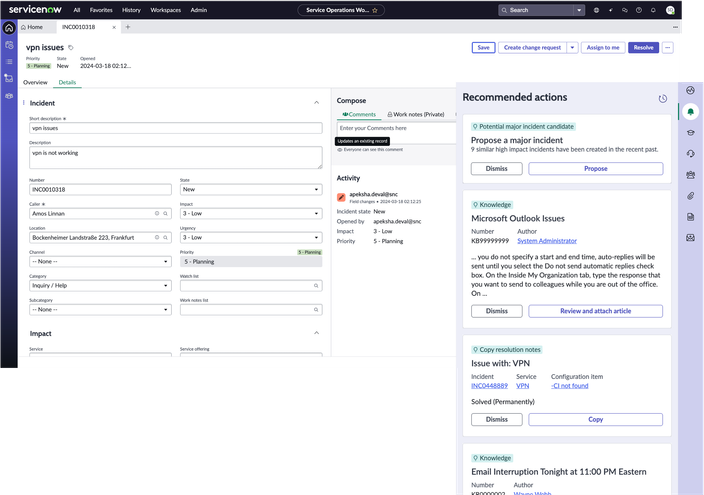
Task: Open the Admin menu
Action: (x=199, y=10)
